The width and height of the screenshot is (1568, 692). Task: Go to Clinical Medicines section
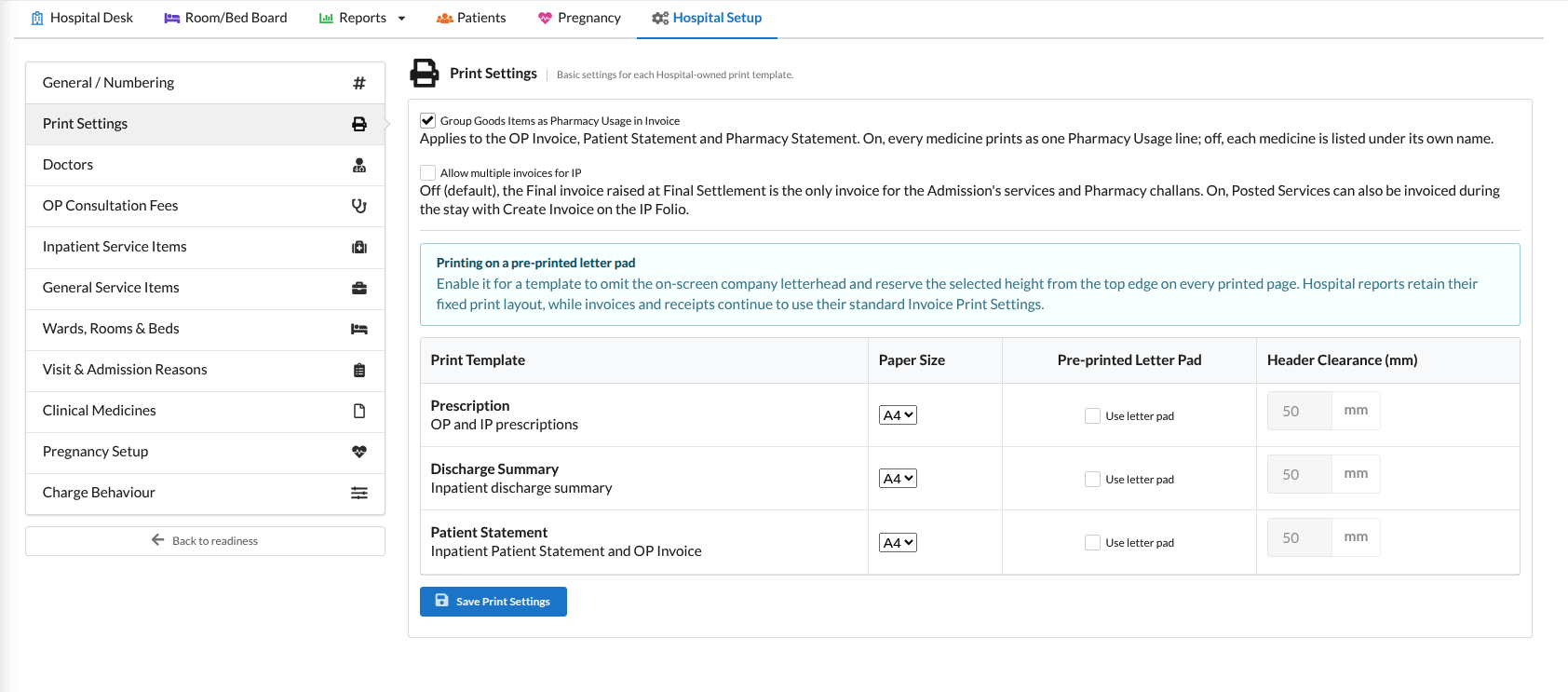coord(205,411)
